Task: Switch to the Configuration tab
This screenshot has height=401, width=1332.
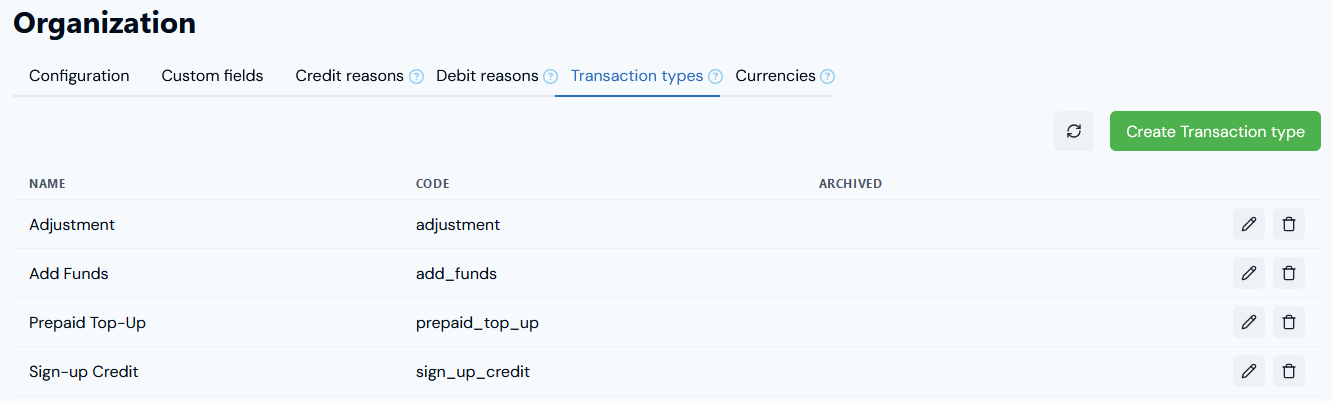Action: point(79,76)
